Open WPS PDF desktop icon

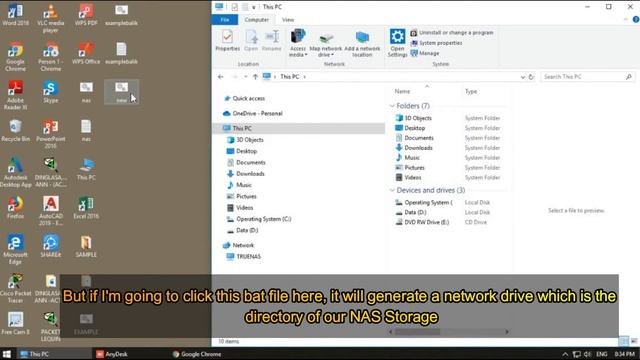click(x=86, y=15)
